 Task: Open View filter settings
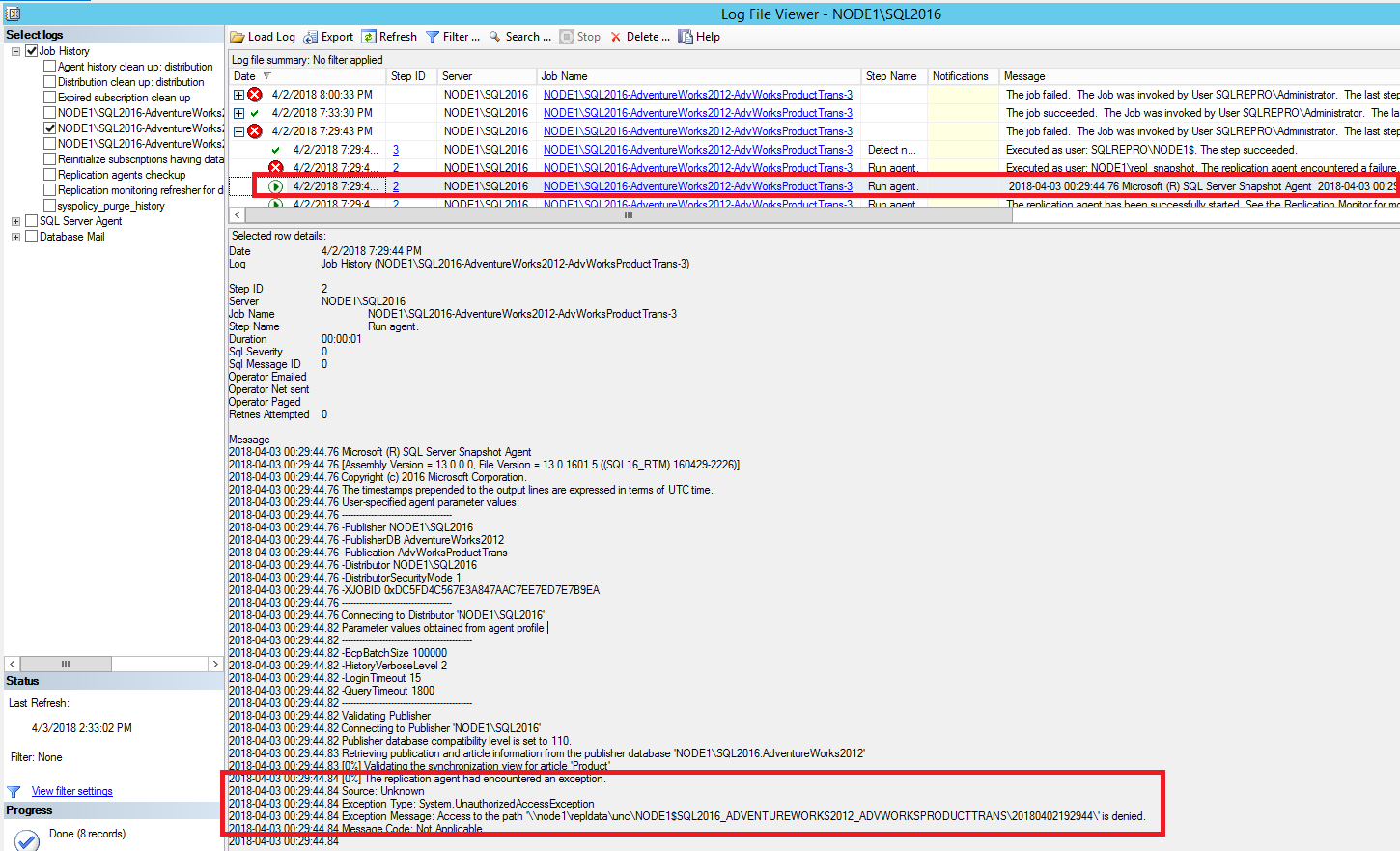tap(72, 790)
